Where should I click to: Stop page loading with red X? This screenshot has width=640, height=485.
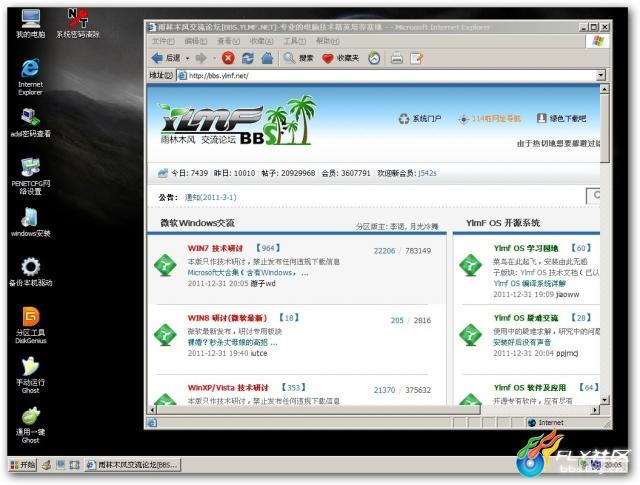[228, 58]
